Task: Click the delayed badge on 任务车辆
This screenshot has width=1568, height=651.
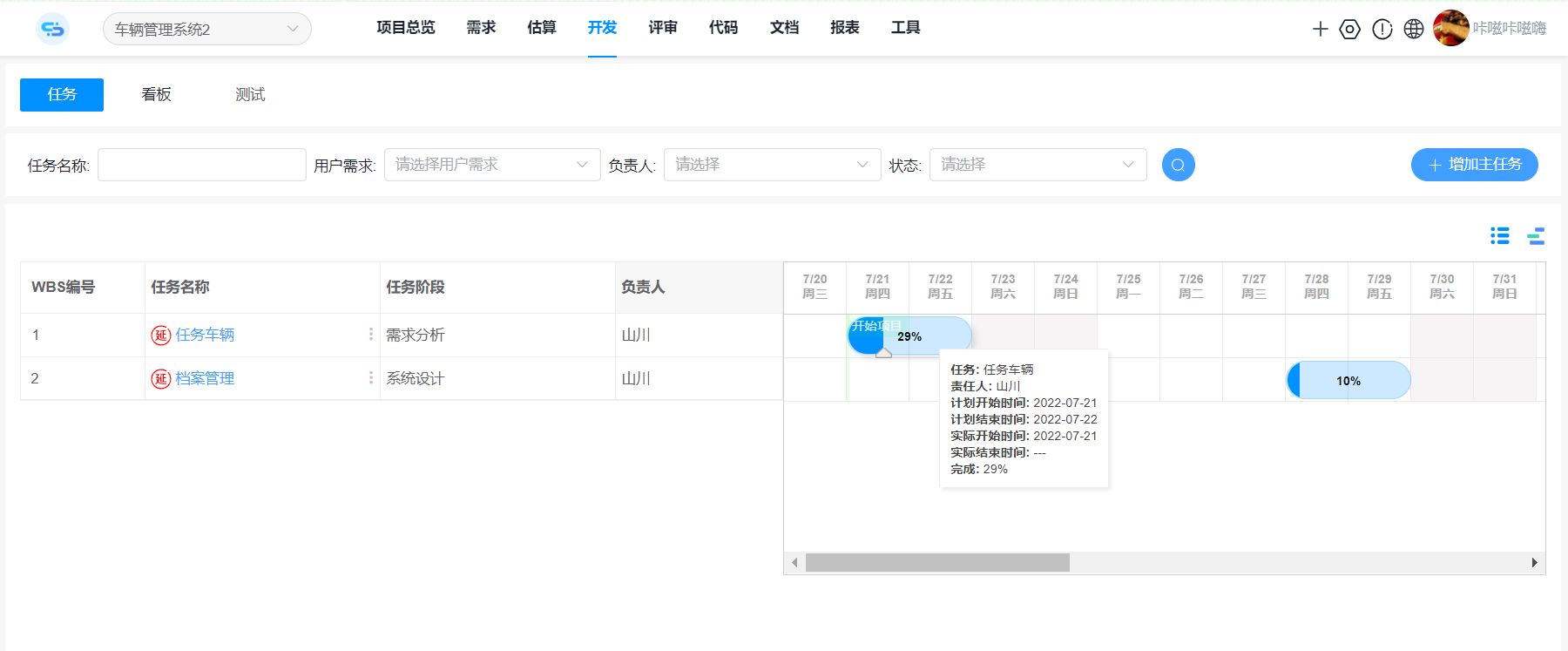Action: click(x=160, y=336)
